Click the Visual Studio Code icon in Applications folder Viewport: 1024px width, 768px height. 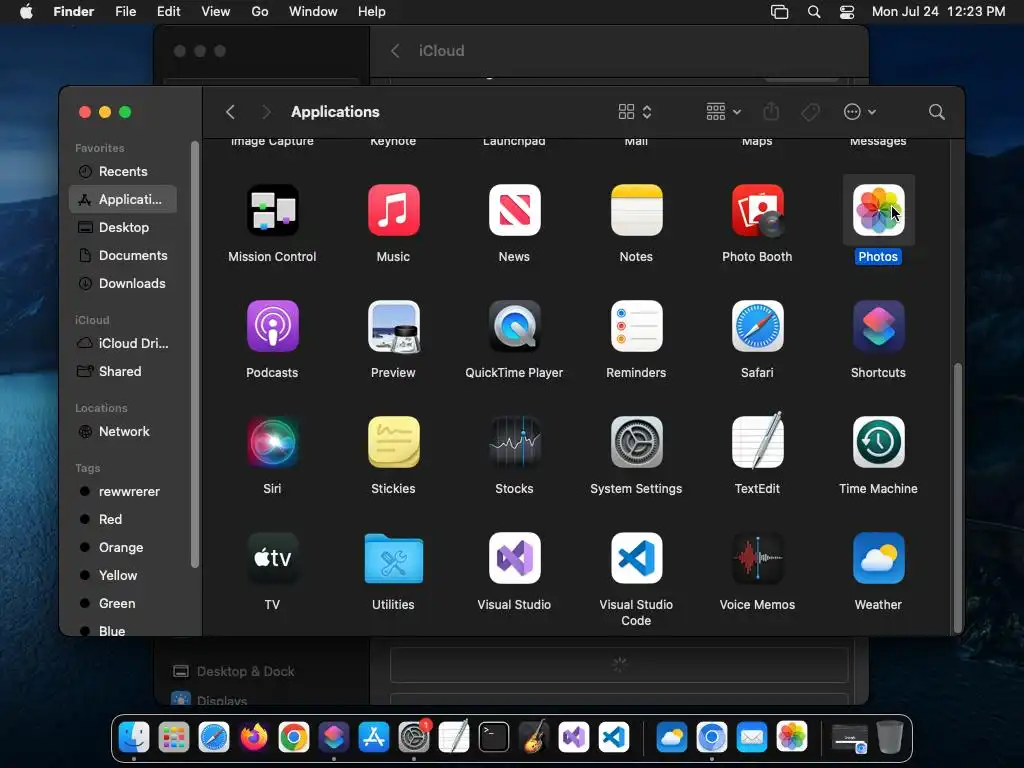[636, 558]
